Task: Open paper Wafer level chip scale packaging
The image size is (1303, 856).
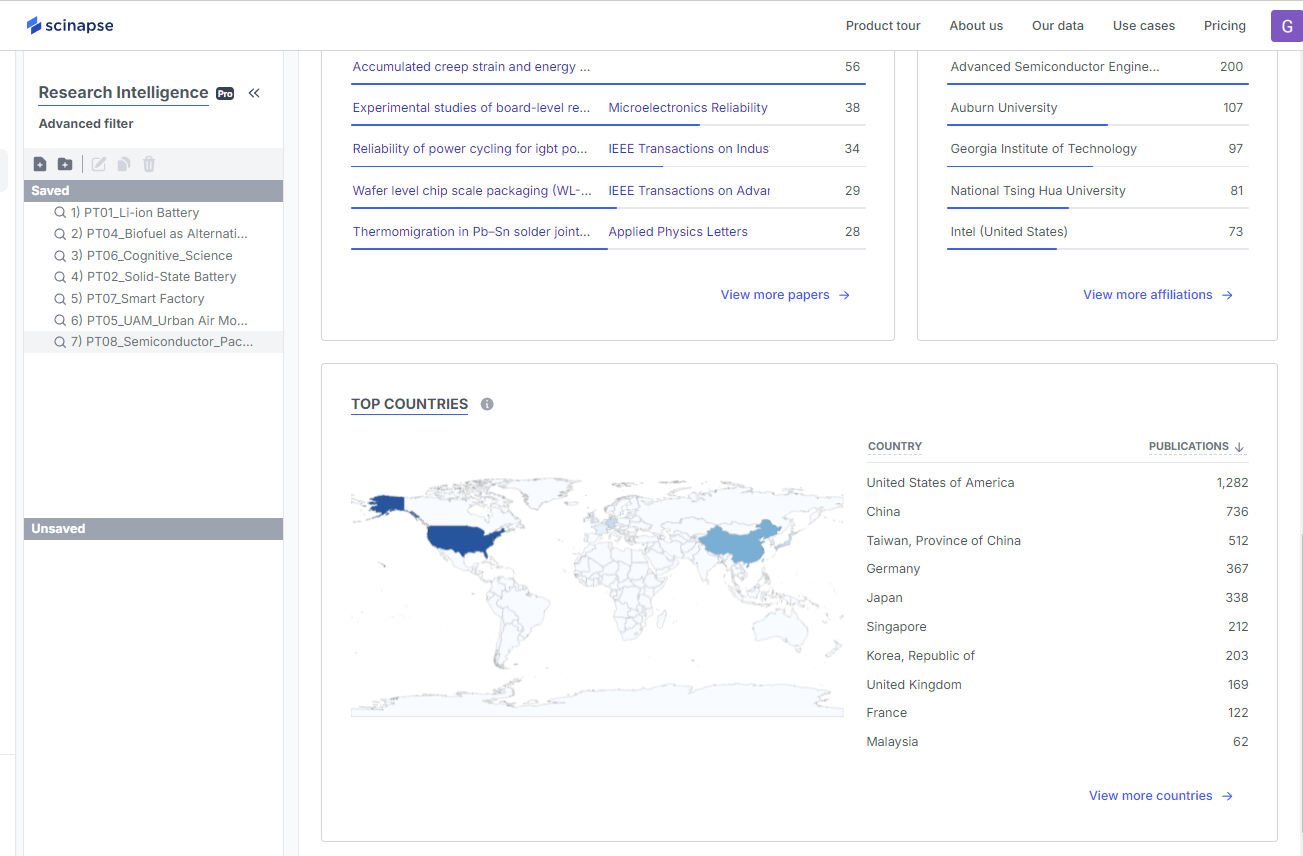Action: click(x=472, y=191)
